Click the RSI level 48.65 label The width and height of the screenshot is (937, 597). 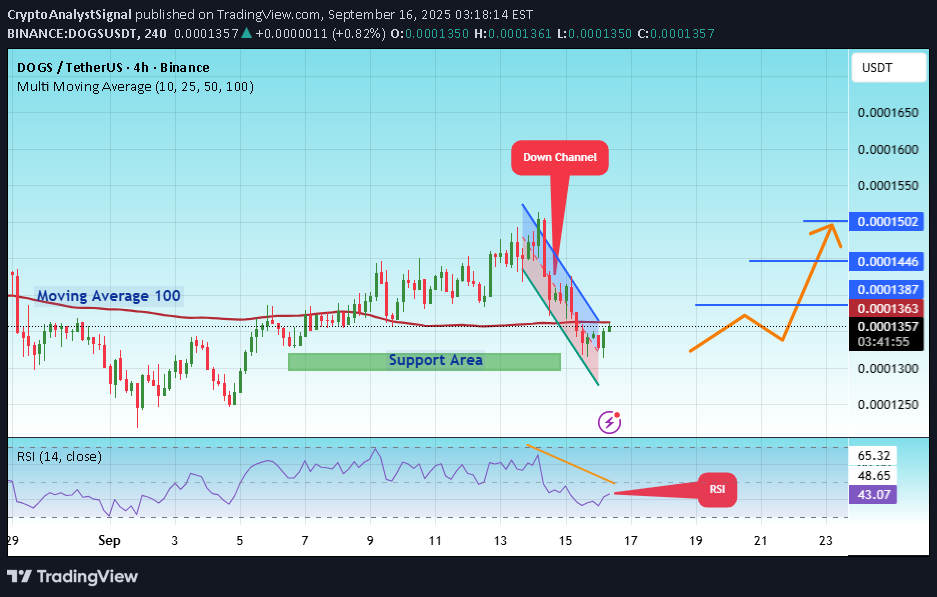coord(874,476)
